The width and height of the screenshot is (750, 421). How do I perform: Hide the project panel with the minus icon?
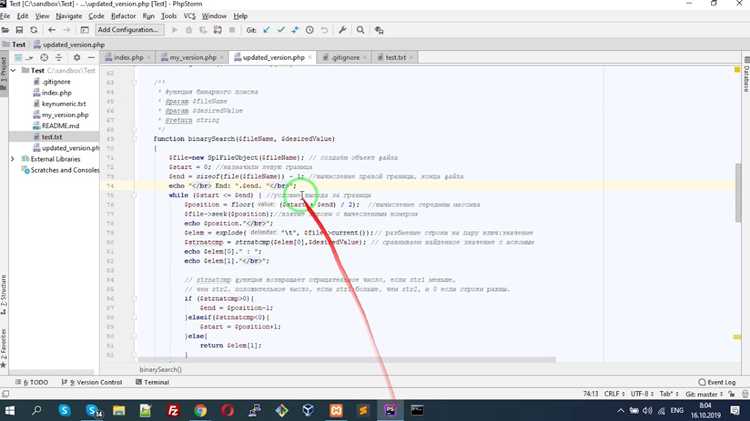[91, 57]
